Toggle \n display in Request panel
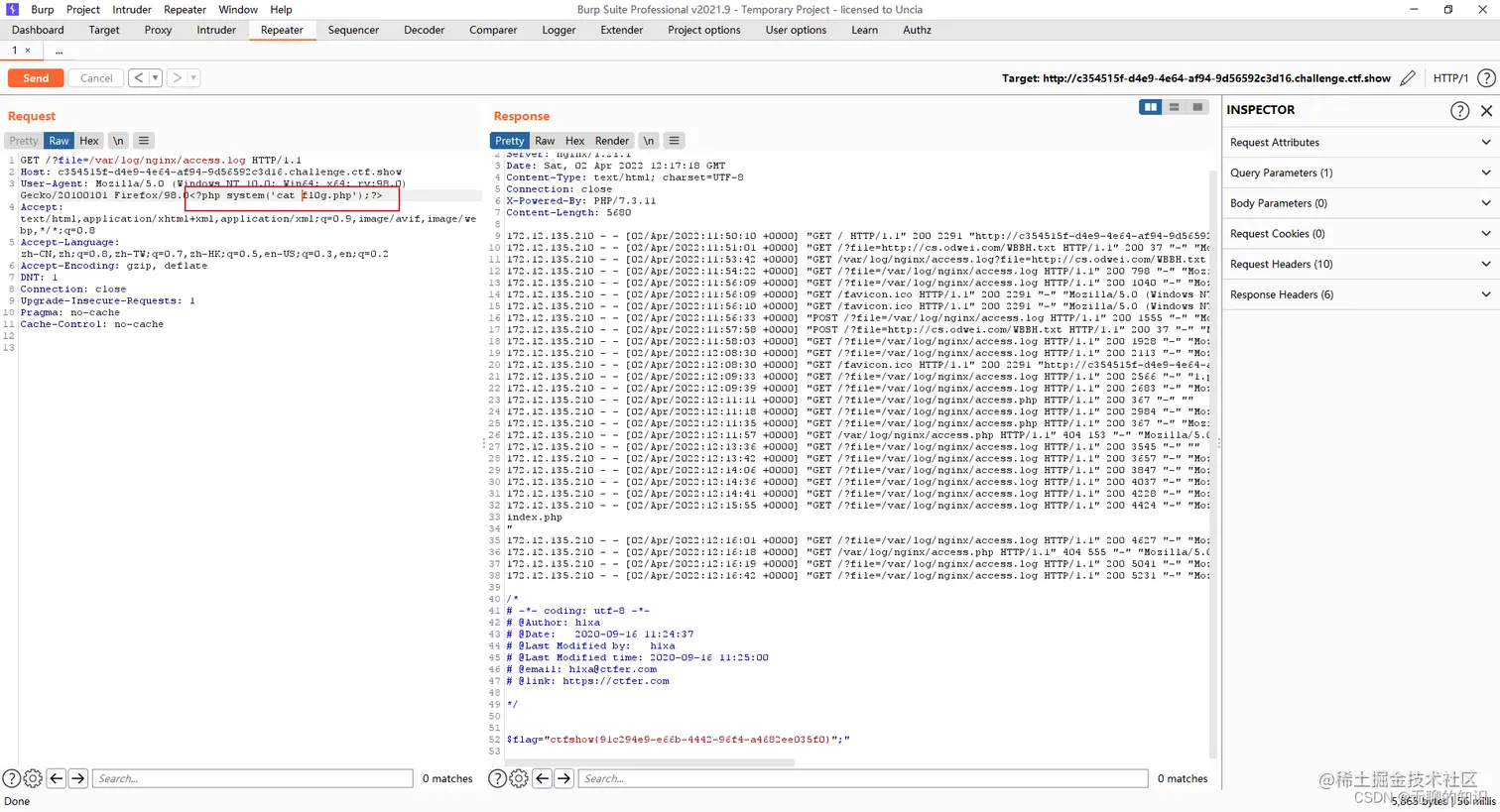Viewport: 1500px width, 812px height. [118, 141]
